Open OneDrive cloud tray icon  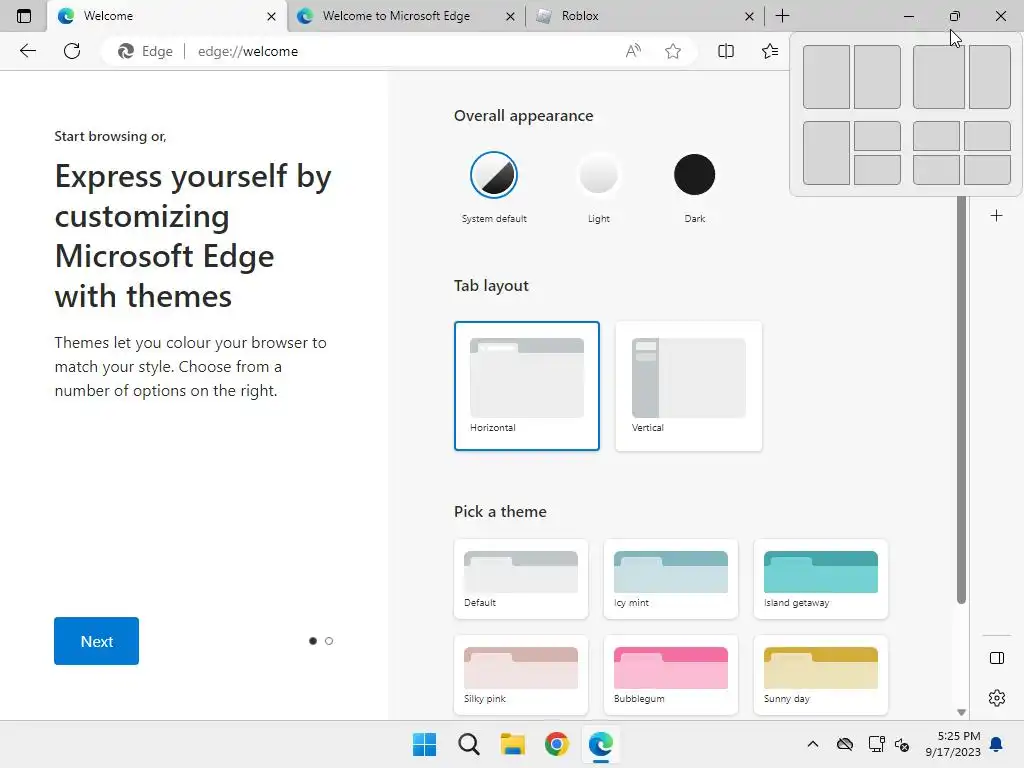[844, 744]
